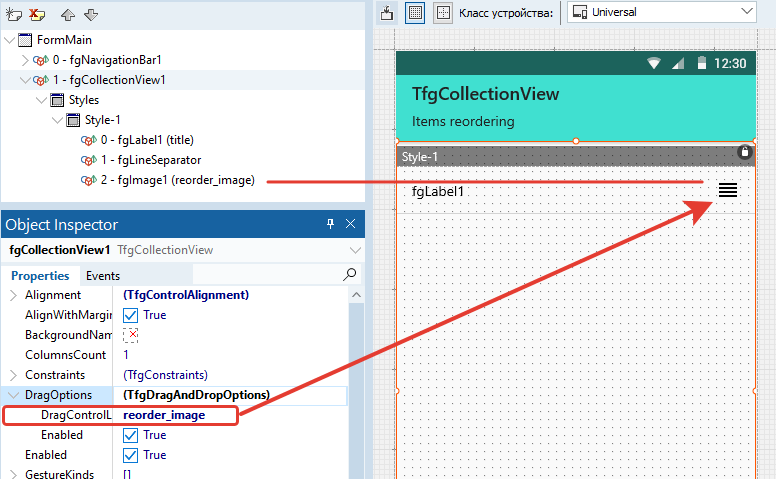Click the search magnifier in Object Inspector
Viewport: 776px width, 479px height.
pos(350,274)
